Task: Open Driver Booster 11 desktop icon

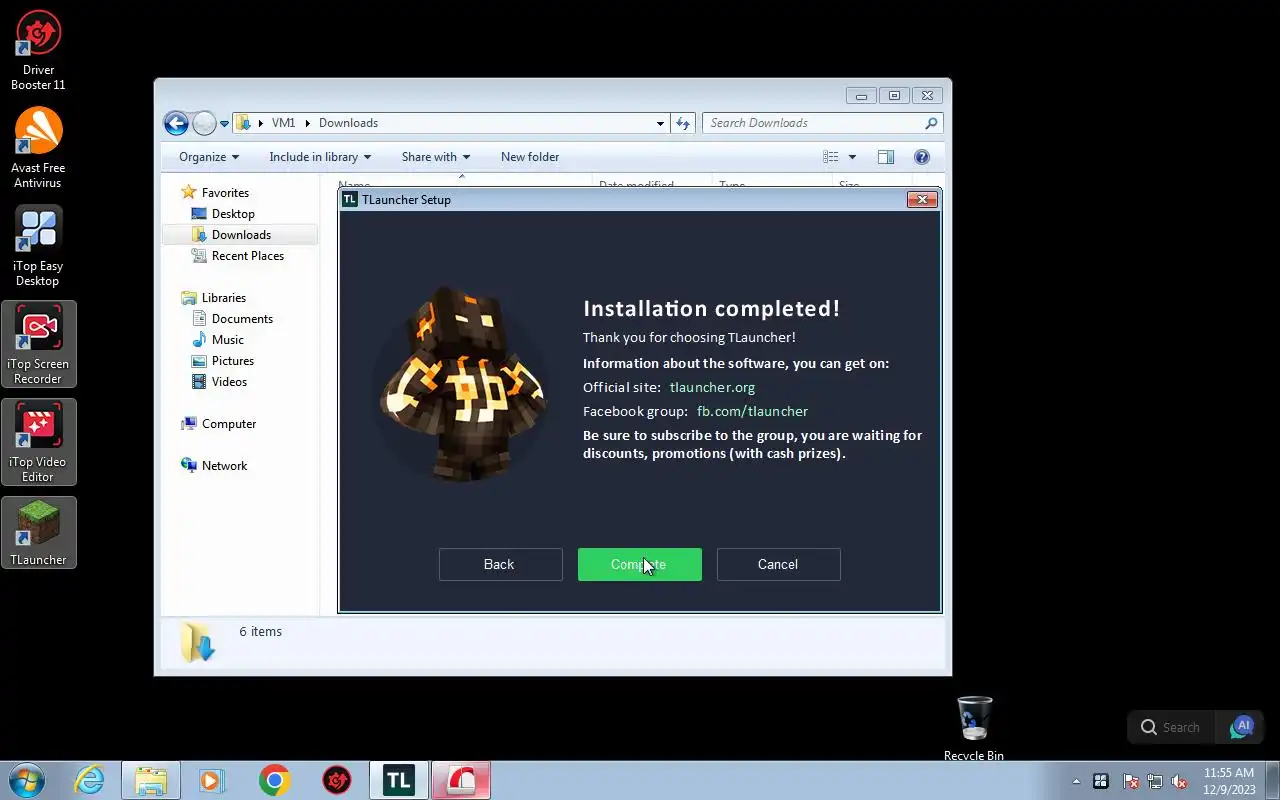Action: (38, 50)
